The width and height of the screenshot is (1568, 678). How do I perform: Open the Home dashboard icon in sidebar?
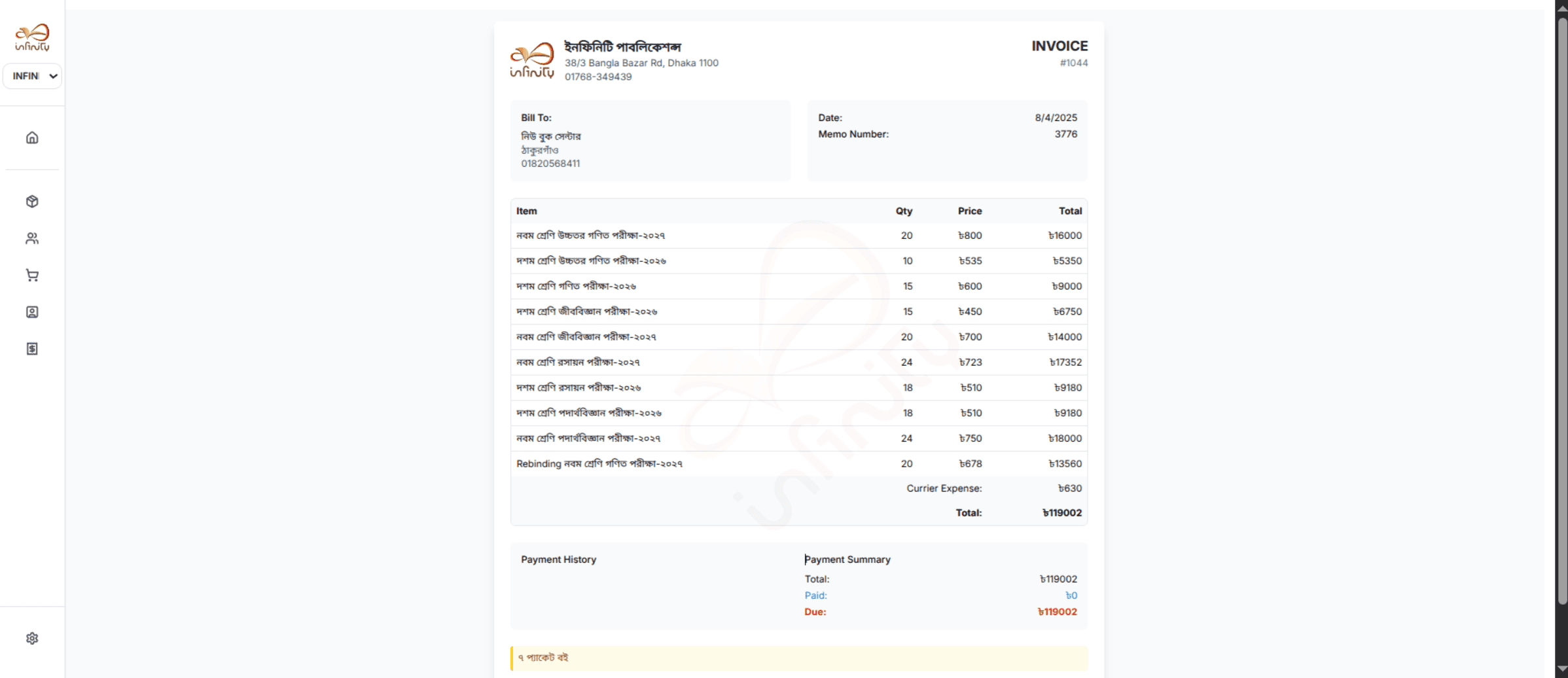(31, 137)
